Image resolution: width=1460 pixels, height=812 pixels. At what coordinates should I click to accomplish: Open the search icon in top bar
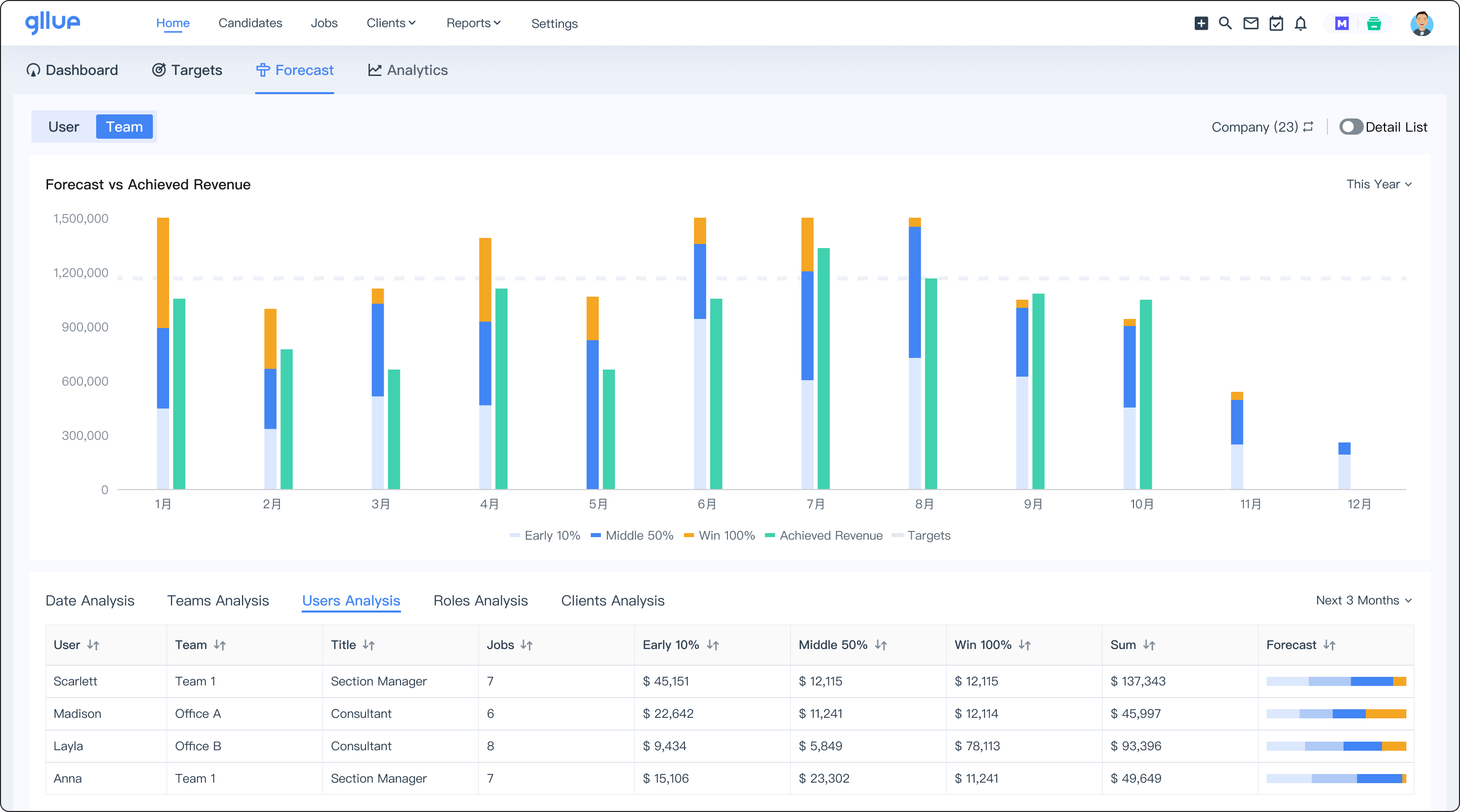click(x=1225, y=23)
